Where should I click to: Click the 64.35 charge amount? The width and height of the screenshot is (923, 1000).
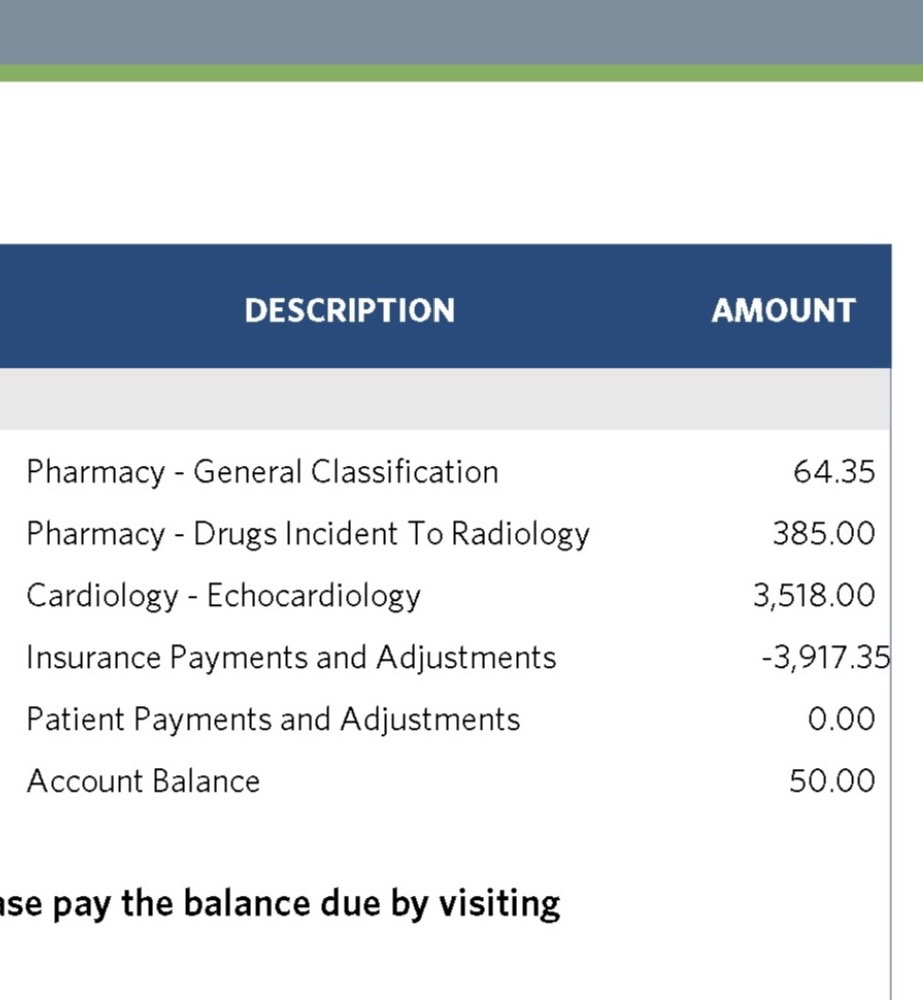pyautogui.click(x=834, y=472)
